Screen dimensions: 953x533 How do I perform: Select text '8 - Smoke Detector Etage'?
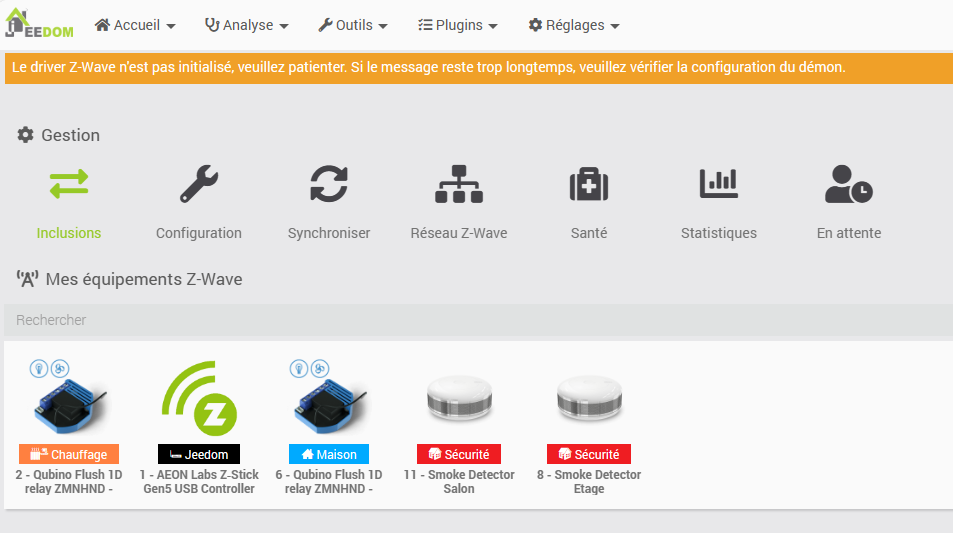[x=589, y=481]
